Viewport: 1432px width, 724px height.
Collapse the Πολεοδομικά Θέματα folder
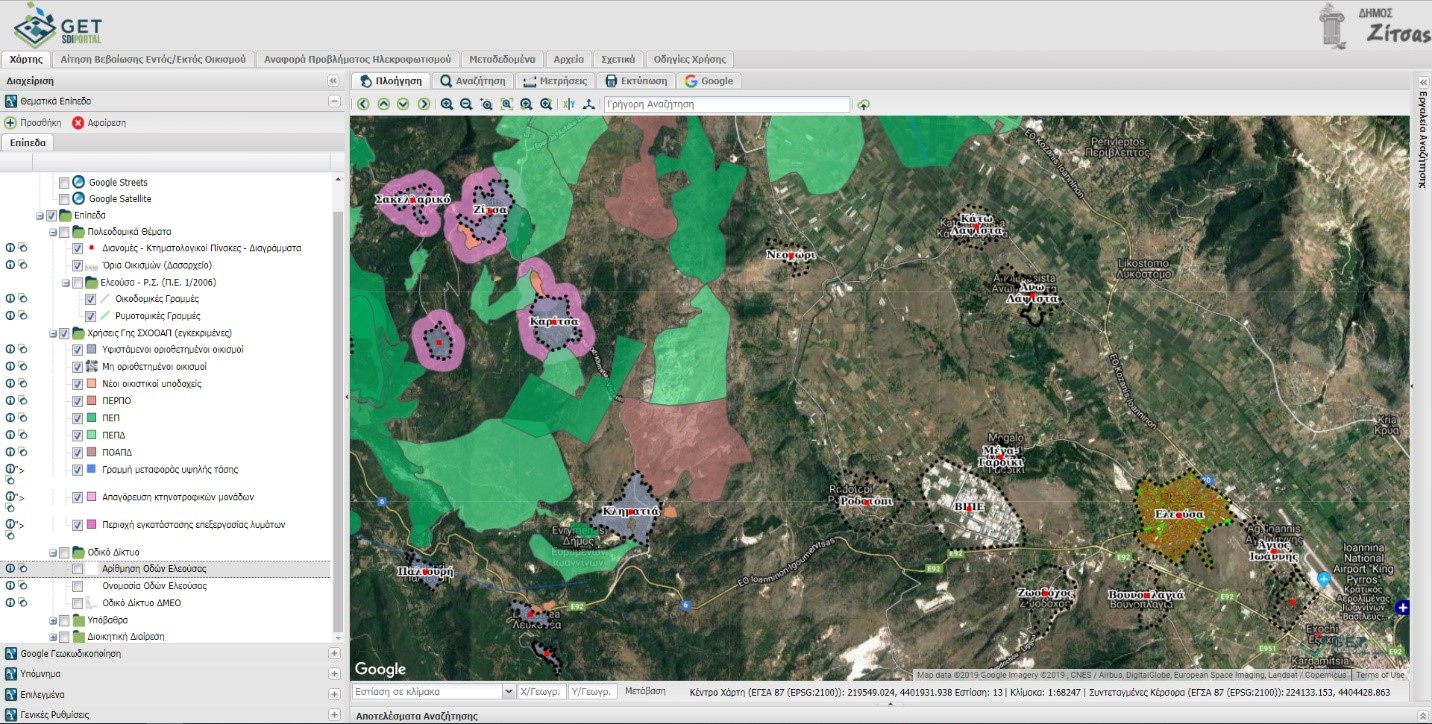point(53,232)
